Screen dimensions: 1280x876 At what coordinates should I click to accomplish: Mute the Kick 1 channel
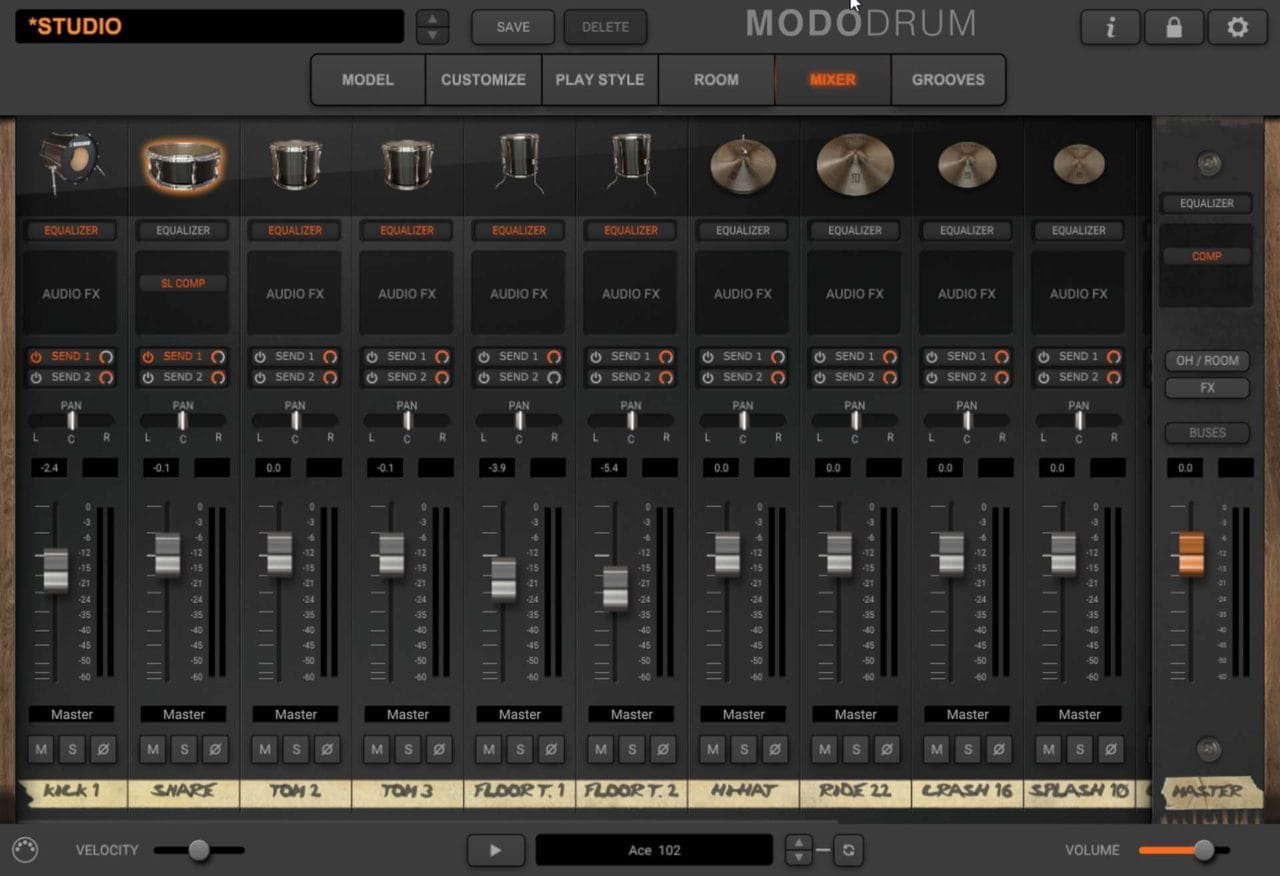coord(41,749)
